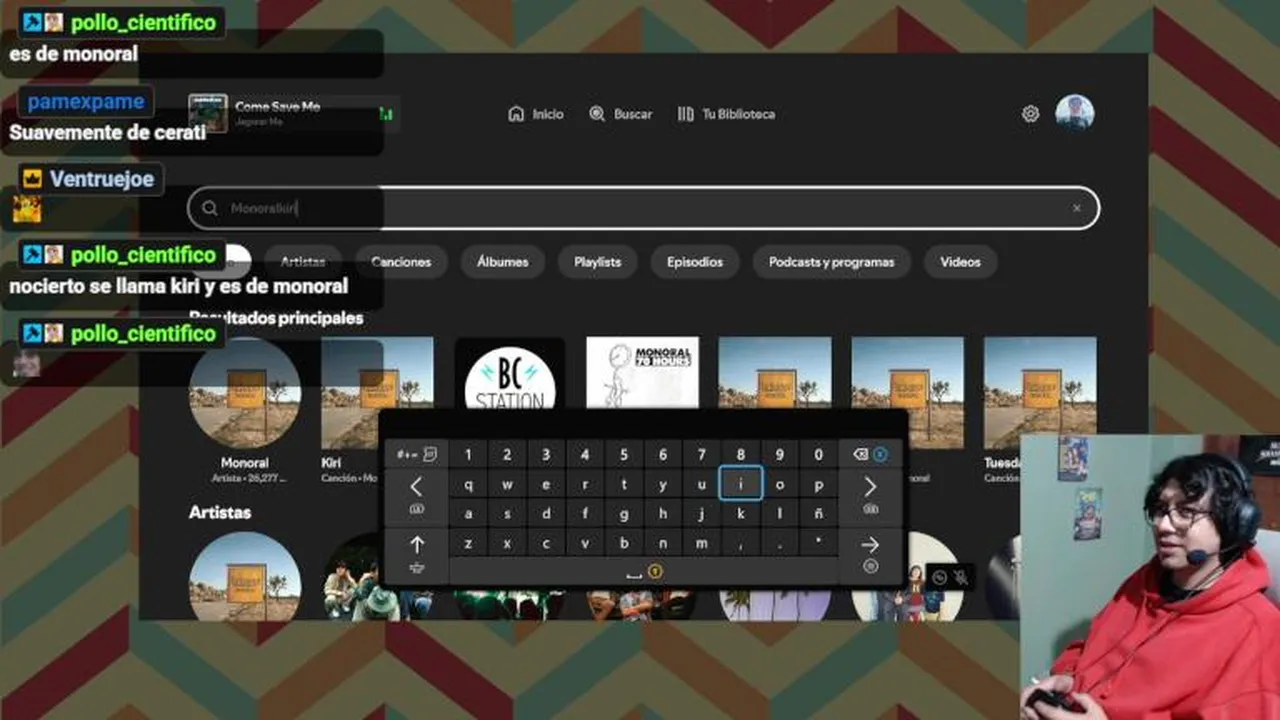Tap the number 8 key
Image resolution: width=1280 pixels, height=720 pixels.
[x=740, y=455]
